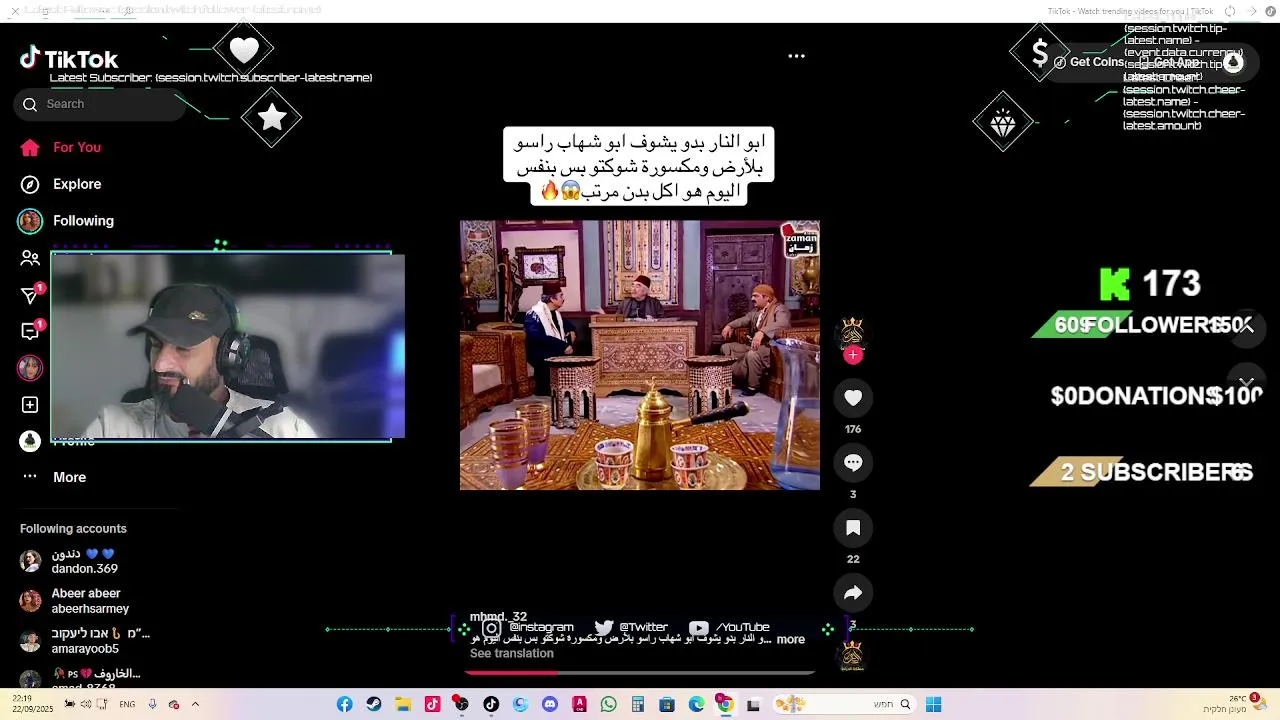Open Messages paper-plane icon with badge
The width and height of the screenshot is (1280, 720).
(x=30, y=295)
